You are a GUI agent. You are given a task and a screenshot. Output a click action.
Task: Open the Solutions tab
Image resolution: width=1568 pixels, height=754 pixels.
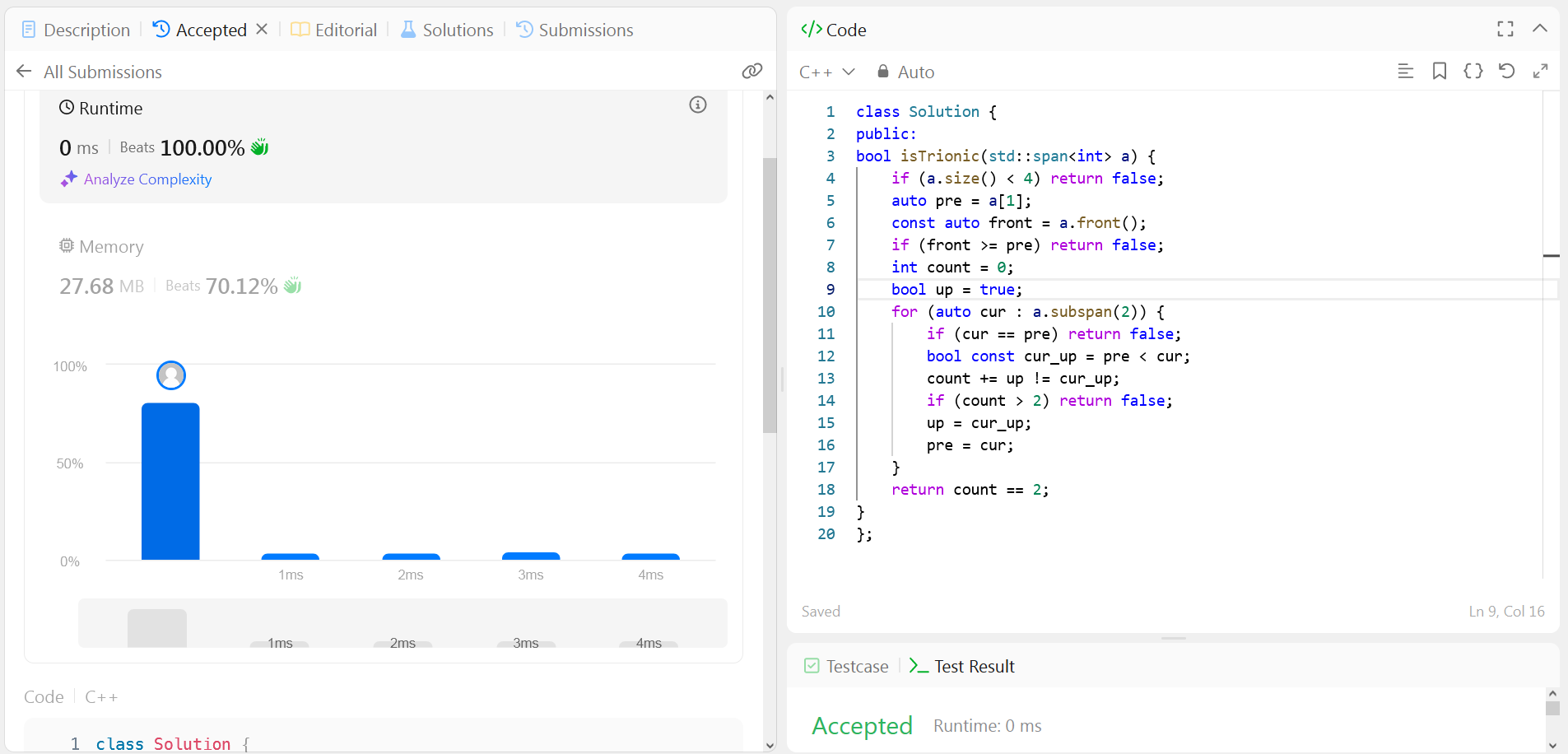(x=447, y=30)
